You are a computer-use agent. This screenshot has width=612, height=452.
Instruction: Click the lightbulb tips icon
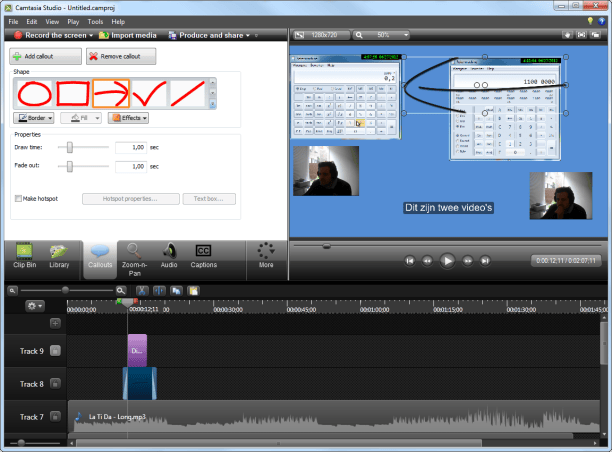click(x=590, y=21)
